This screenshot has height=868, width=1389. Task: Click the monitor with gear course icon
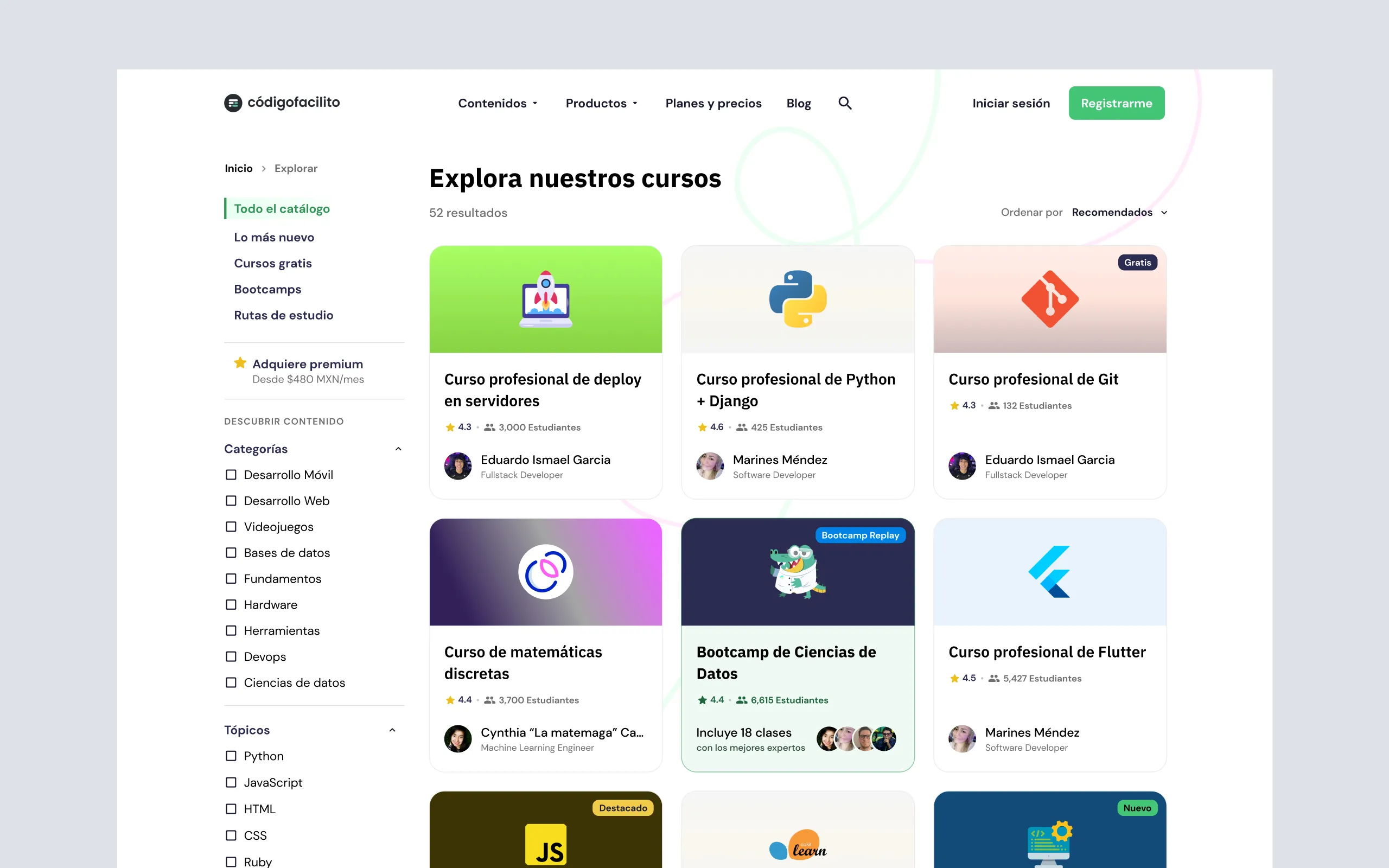[1050, 844]
